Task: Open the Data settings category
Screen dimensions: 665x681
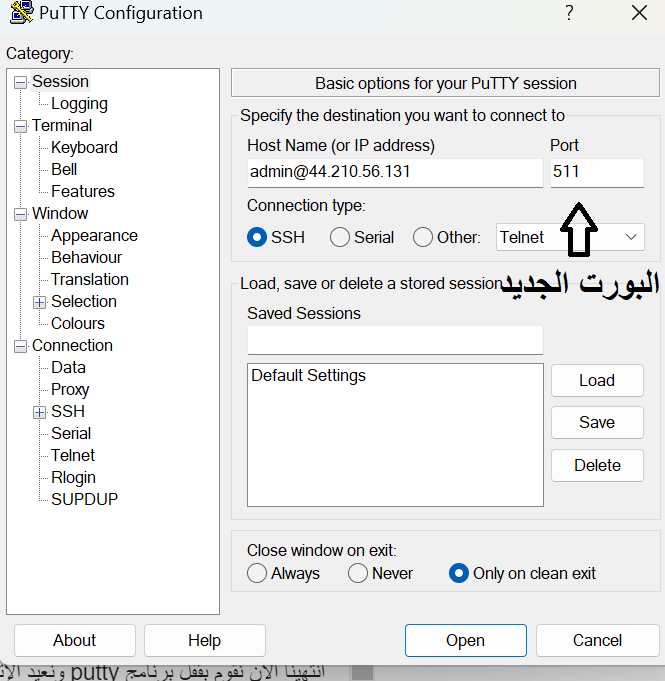Action: click(68, 367)
